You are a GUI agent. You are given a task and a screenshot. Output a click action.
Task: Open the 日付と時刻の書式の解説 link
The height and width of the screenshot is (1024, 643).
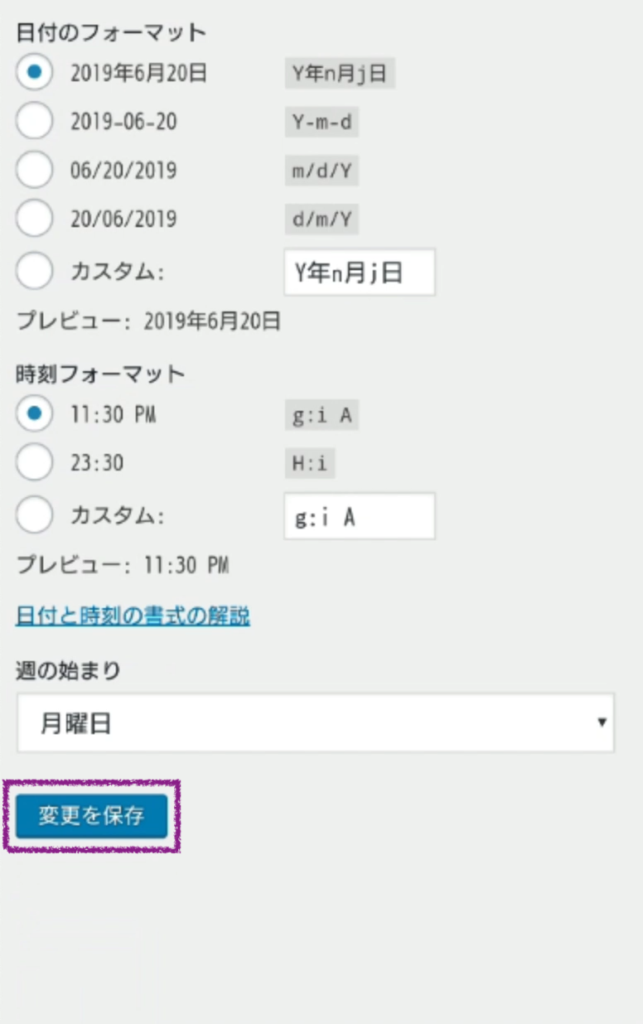pyautogui.click(x=133, y=615)
